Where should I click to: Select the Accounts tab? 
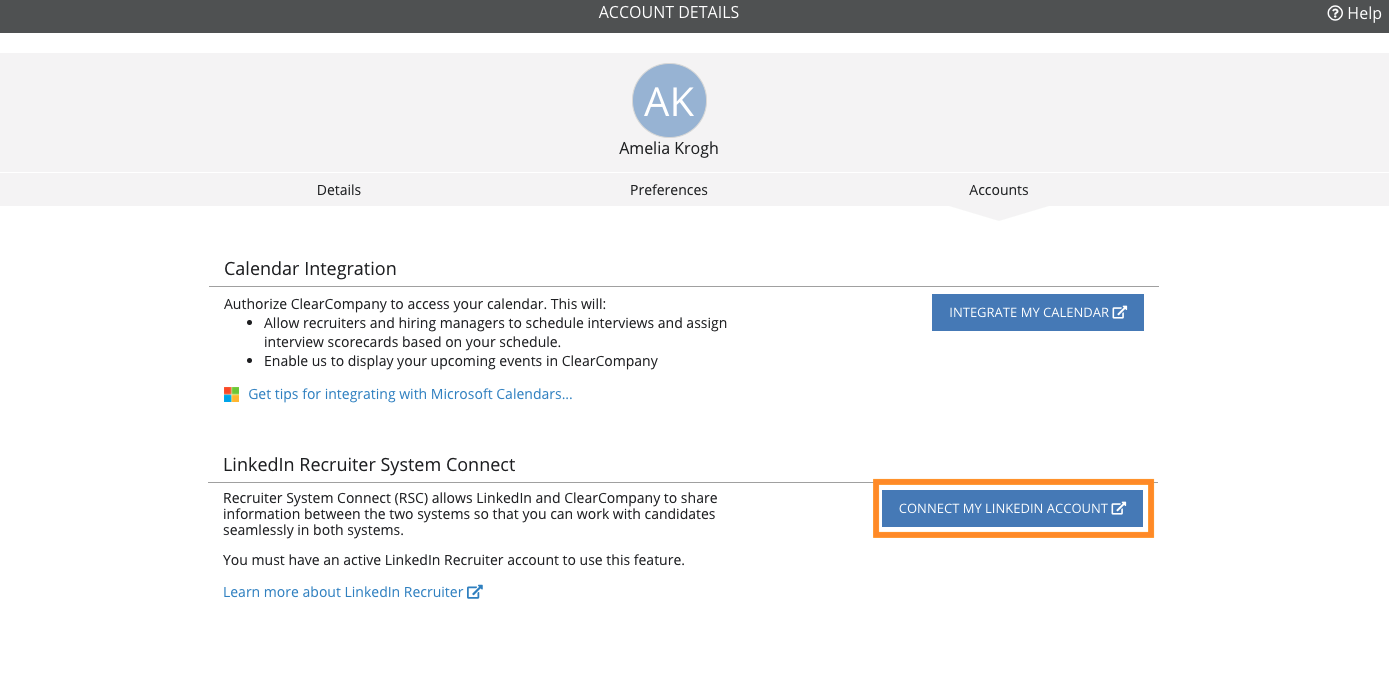tap(999, 190)
